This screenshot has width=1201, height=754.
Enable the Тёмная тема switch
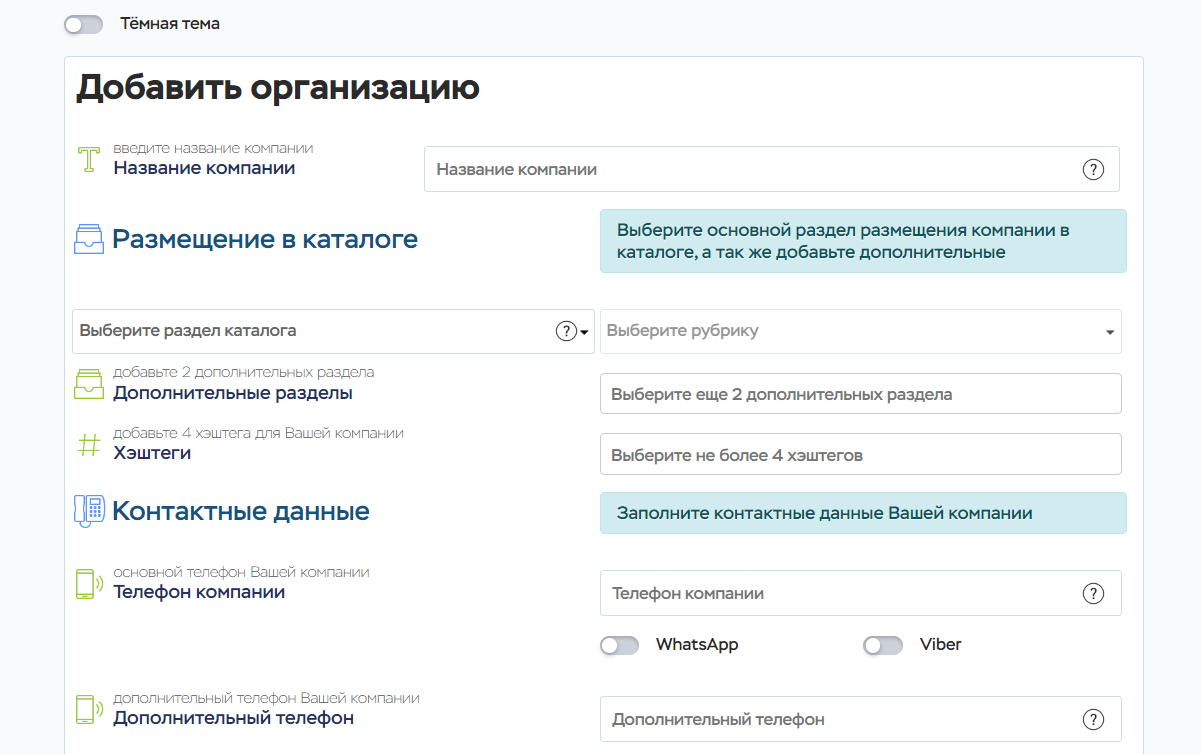point(84,24)
